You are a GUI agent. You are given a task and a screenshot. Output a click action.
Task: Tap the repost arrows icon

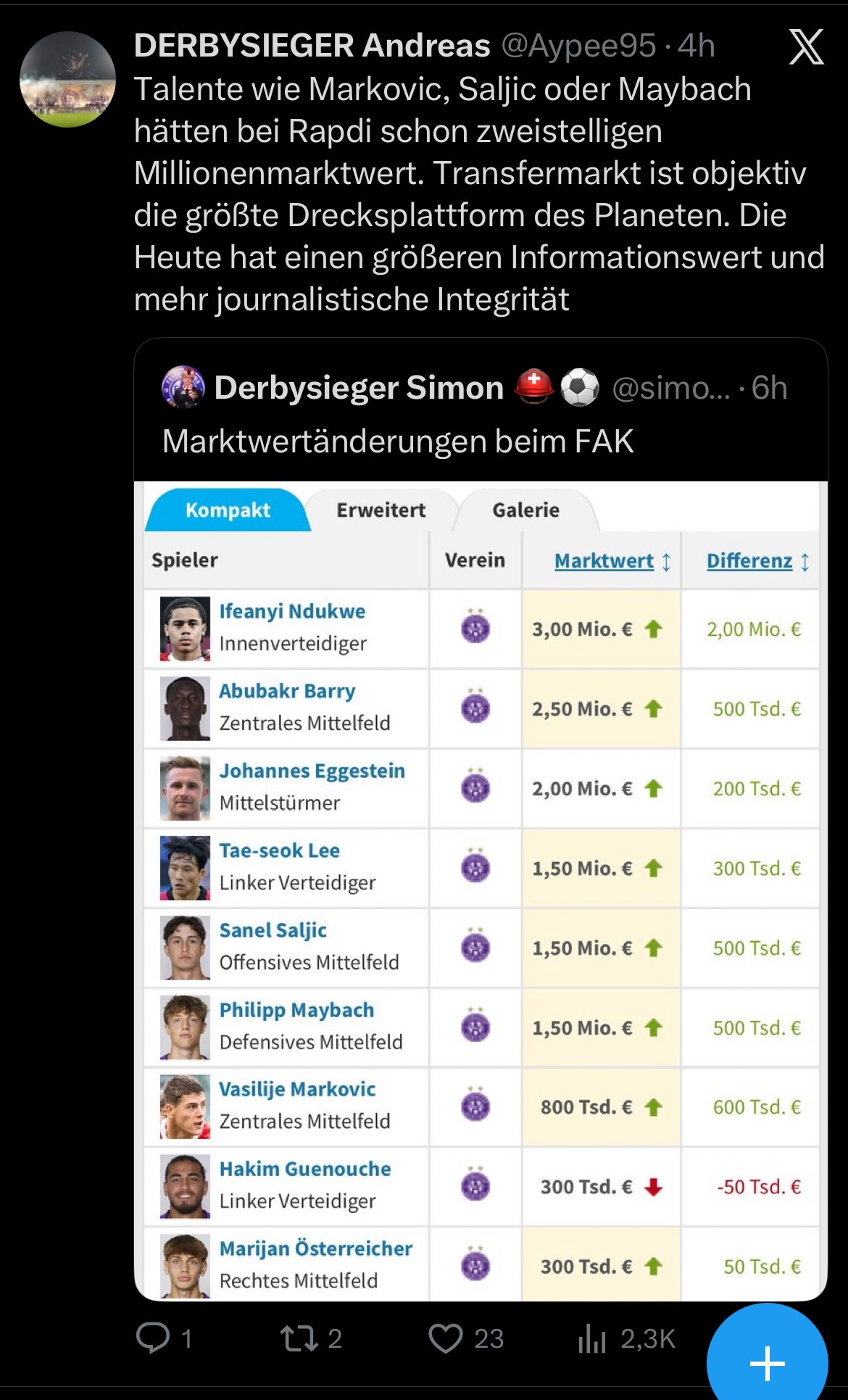(299, 1338)
